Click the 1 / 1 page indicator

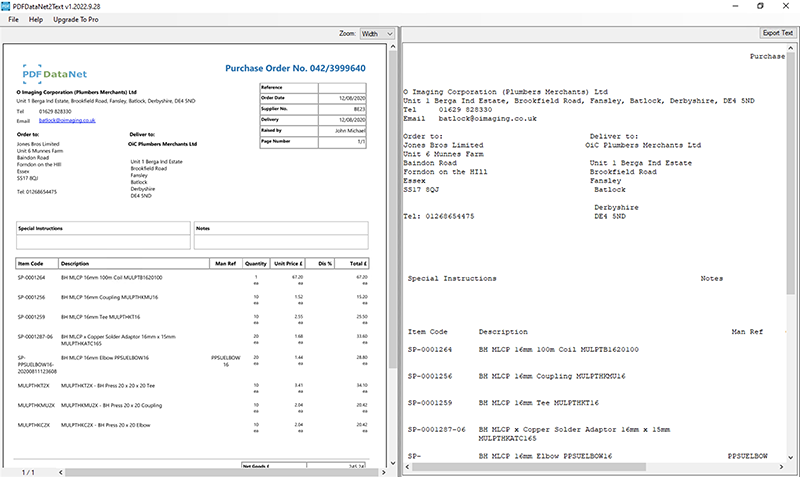pyautogui.click(x=29, y=472)
